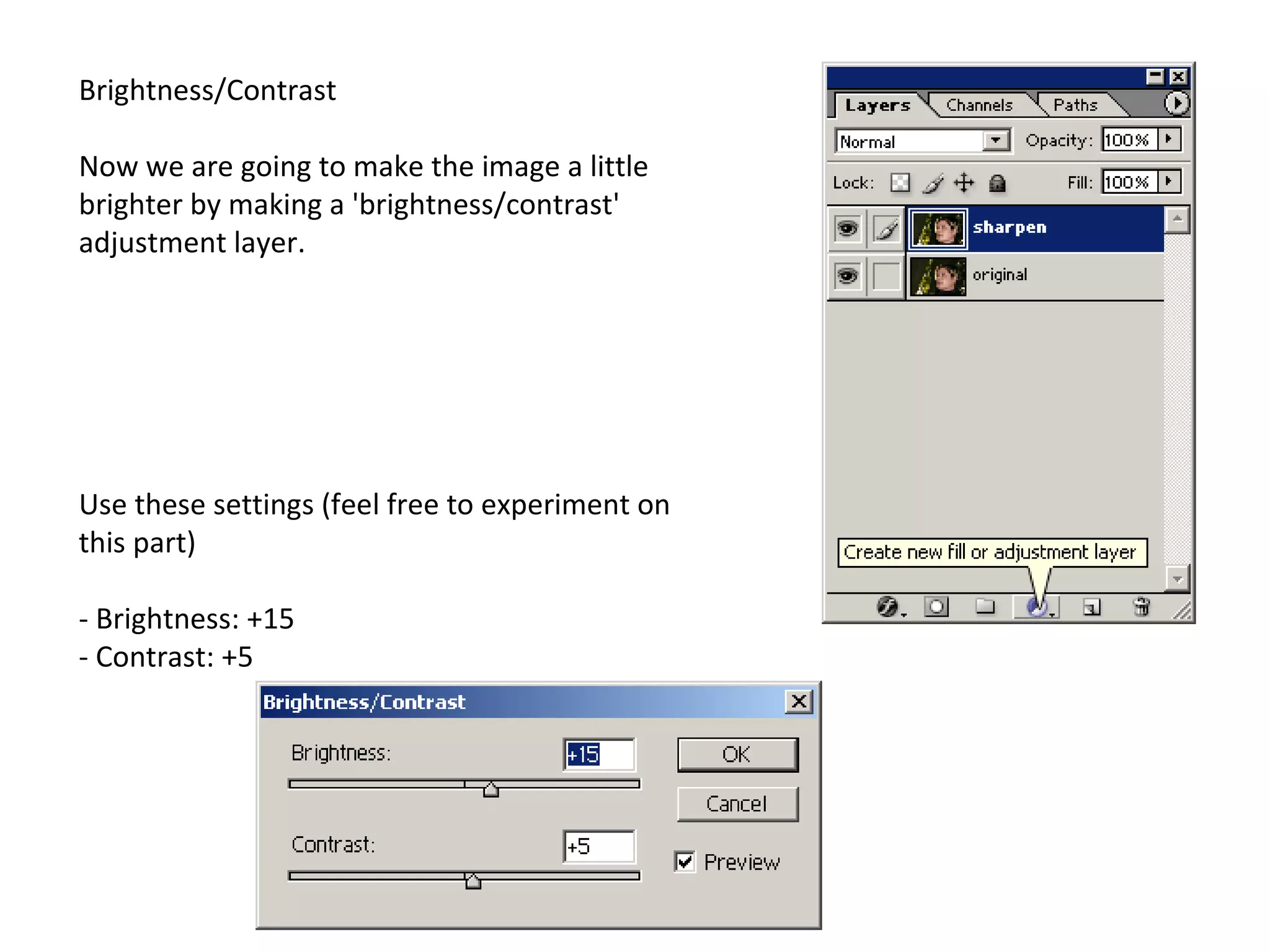Open the Normal blend mode dropdown

pos(995,141)
